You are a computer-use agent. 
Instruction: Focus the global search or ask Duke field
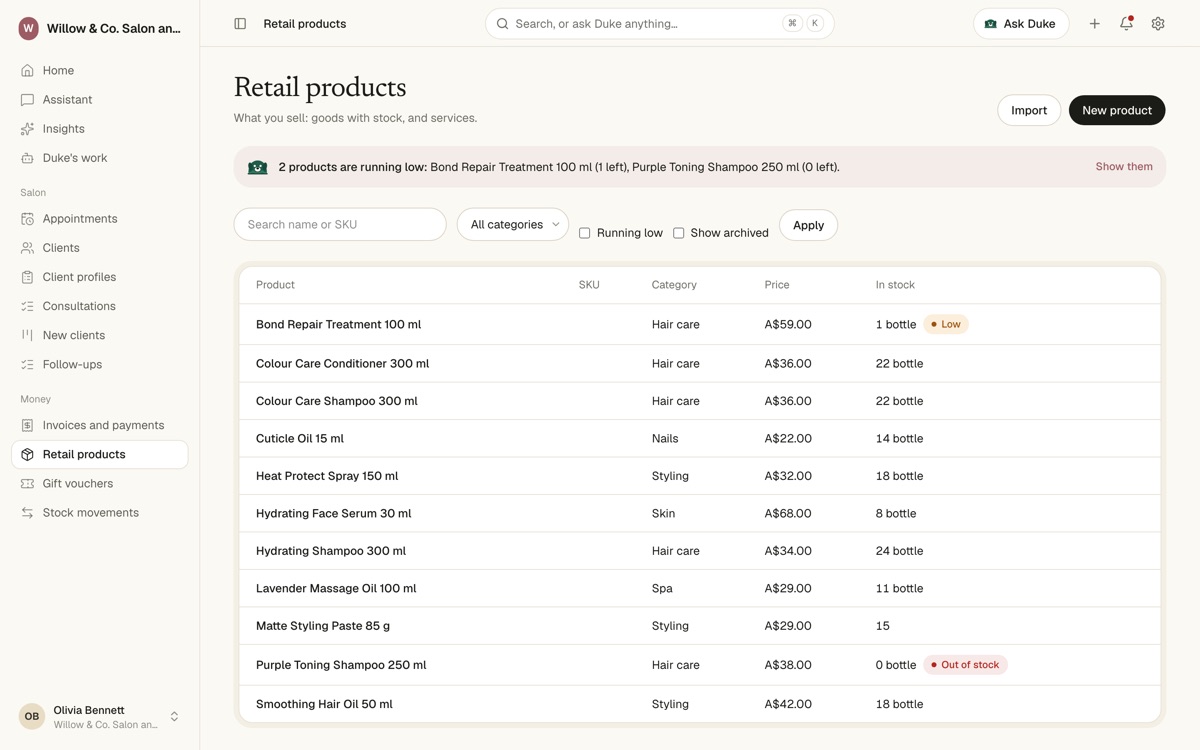click(660, 23)
